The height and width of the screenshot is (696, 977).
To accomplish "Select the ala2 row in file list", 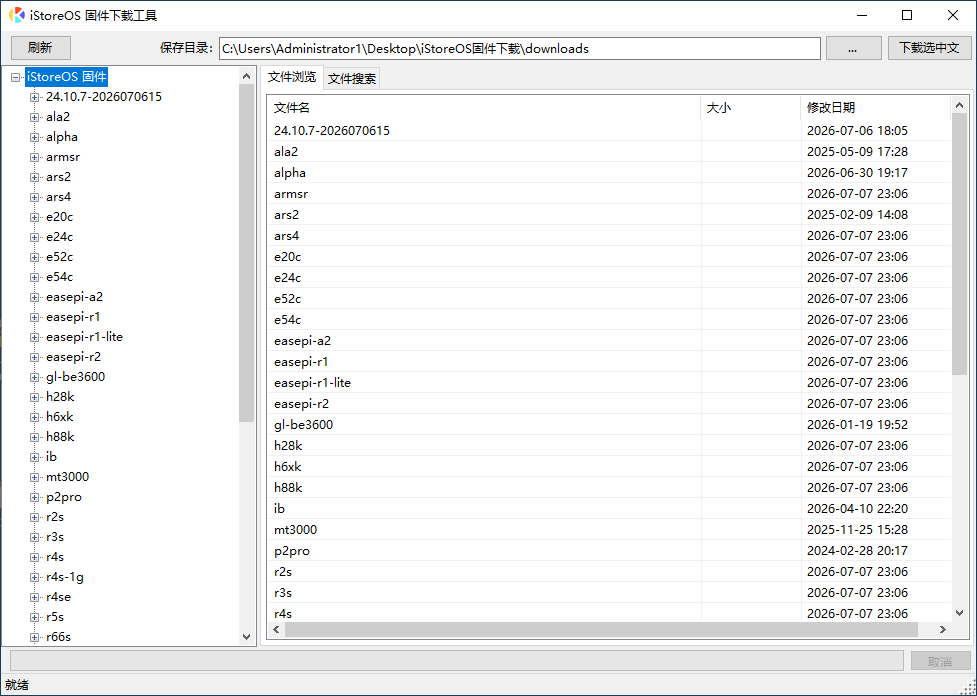I will pos(609,151).
